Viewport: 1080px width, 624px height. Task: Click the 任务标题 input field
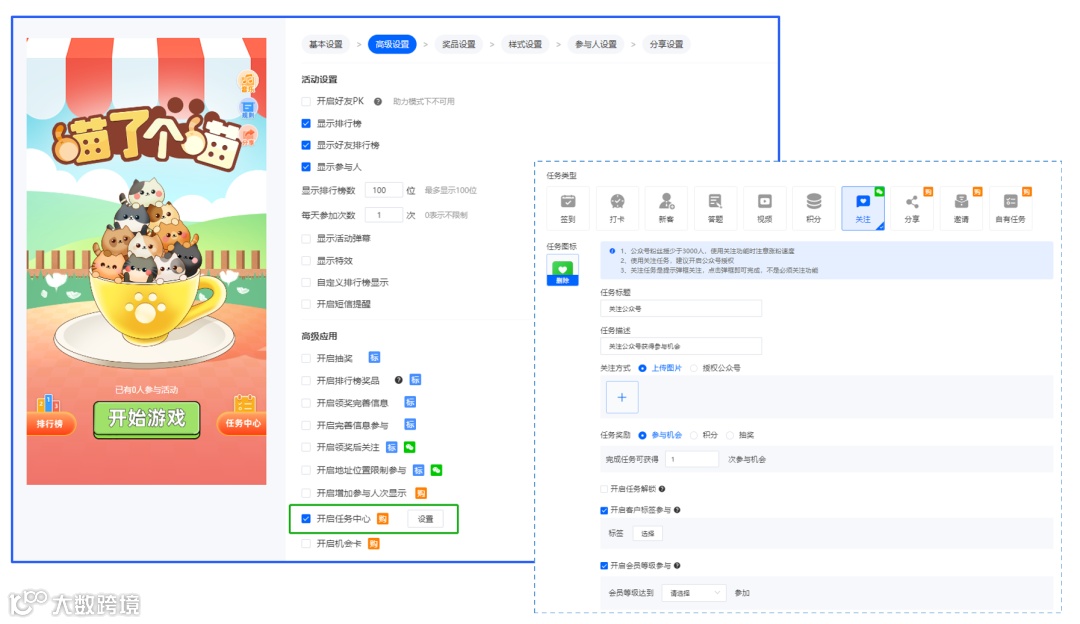click(681, 309)
